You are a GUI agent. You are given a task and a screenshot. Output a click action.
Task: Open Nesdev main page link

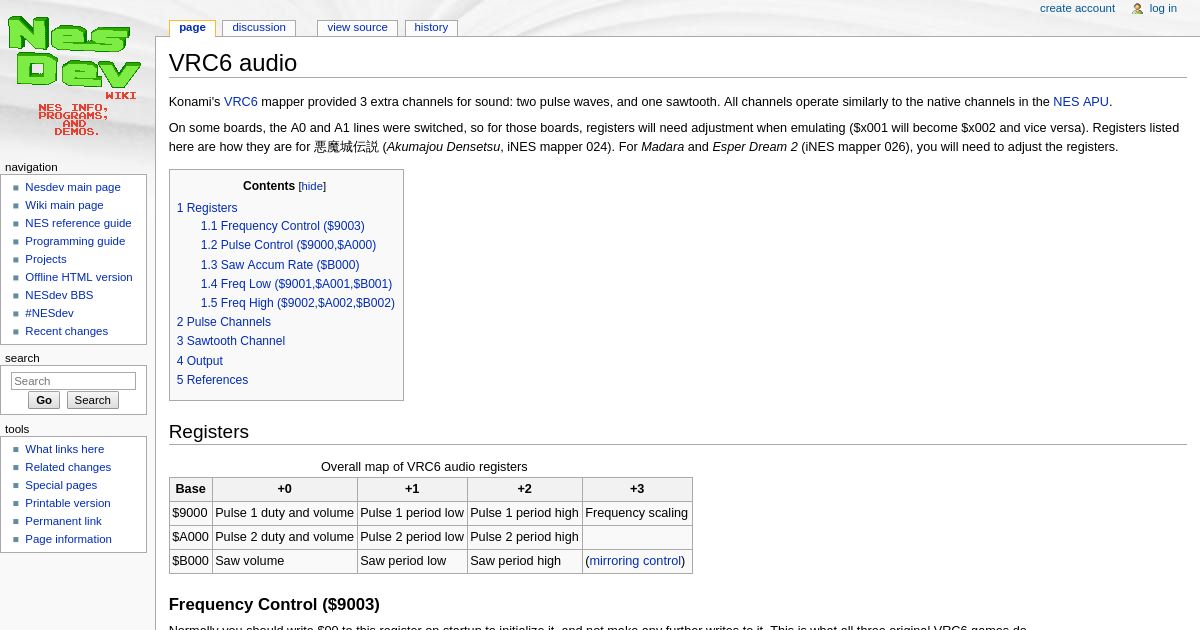pos(73,187)
